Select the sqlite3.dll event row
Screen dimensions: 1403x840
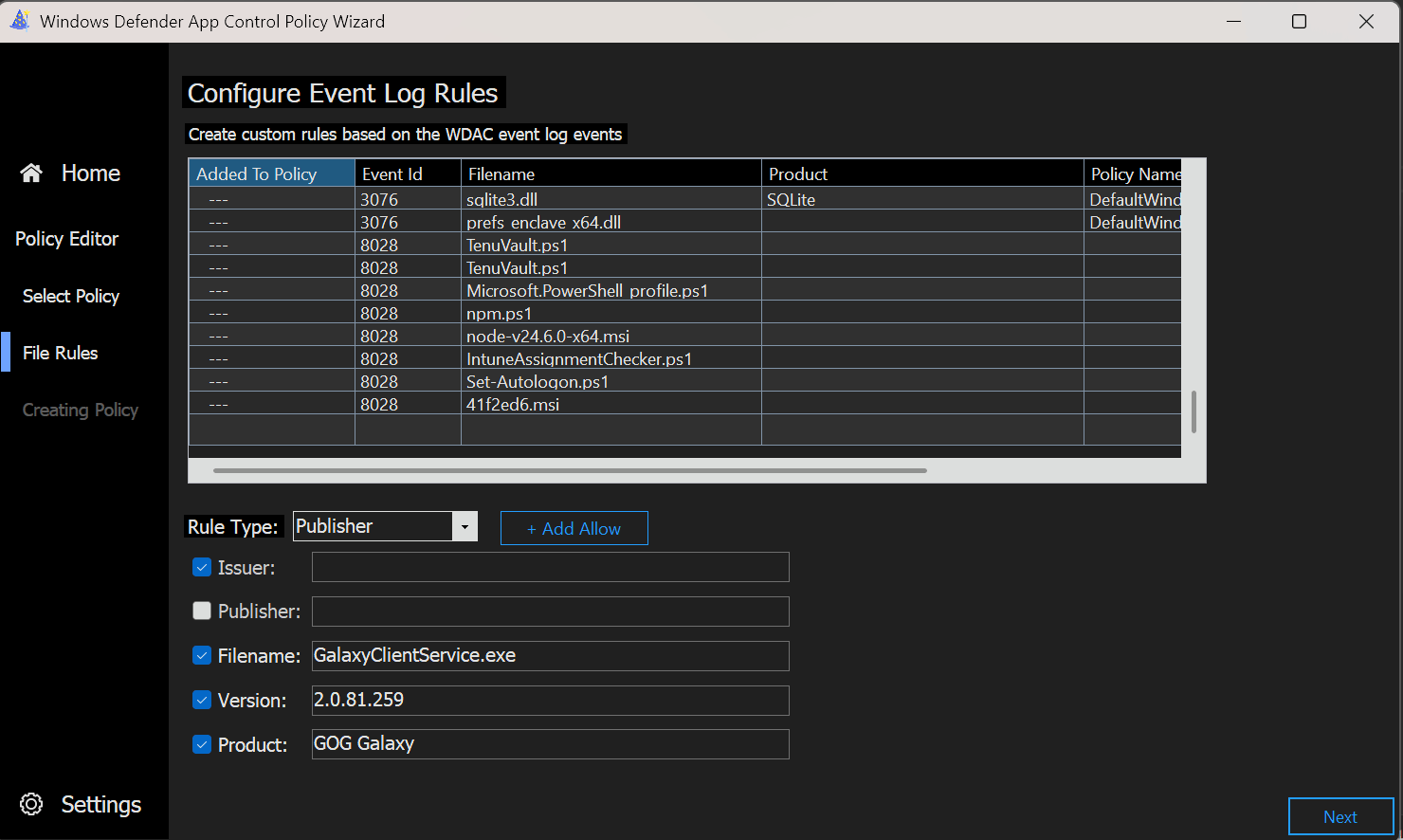click(501, 199)
